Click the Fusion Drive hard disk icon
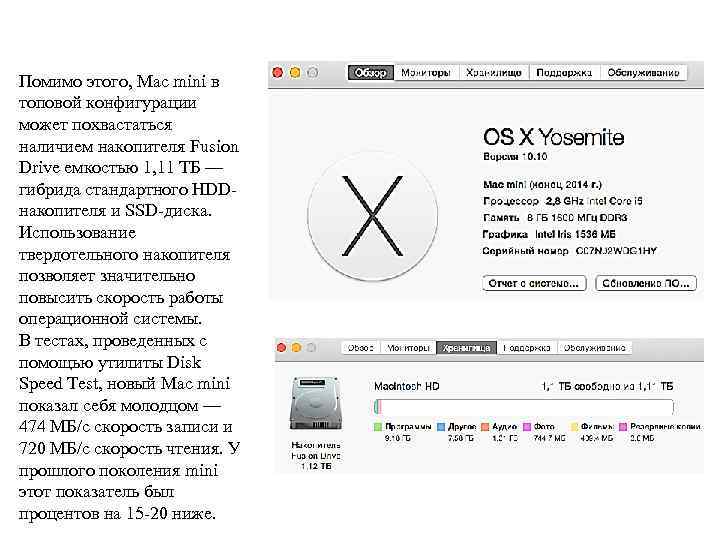The height and width of the screenshot is (540, 720). point(316,404)
